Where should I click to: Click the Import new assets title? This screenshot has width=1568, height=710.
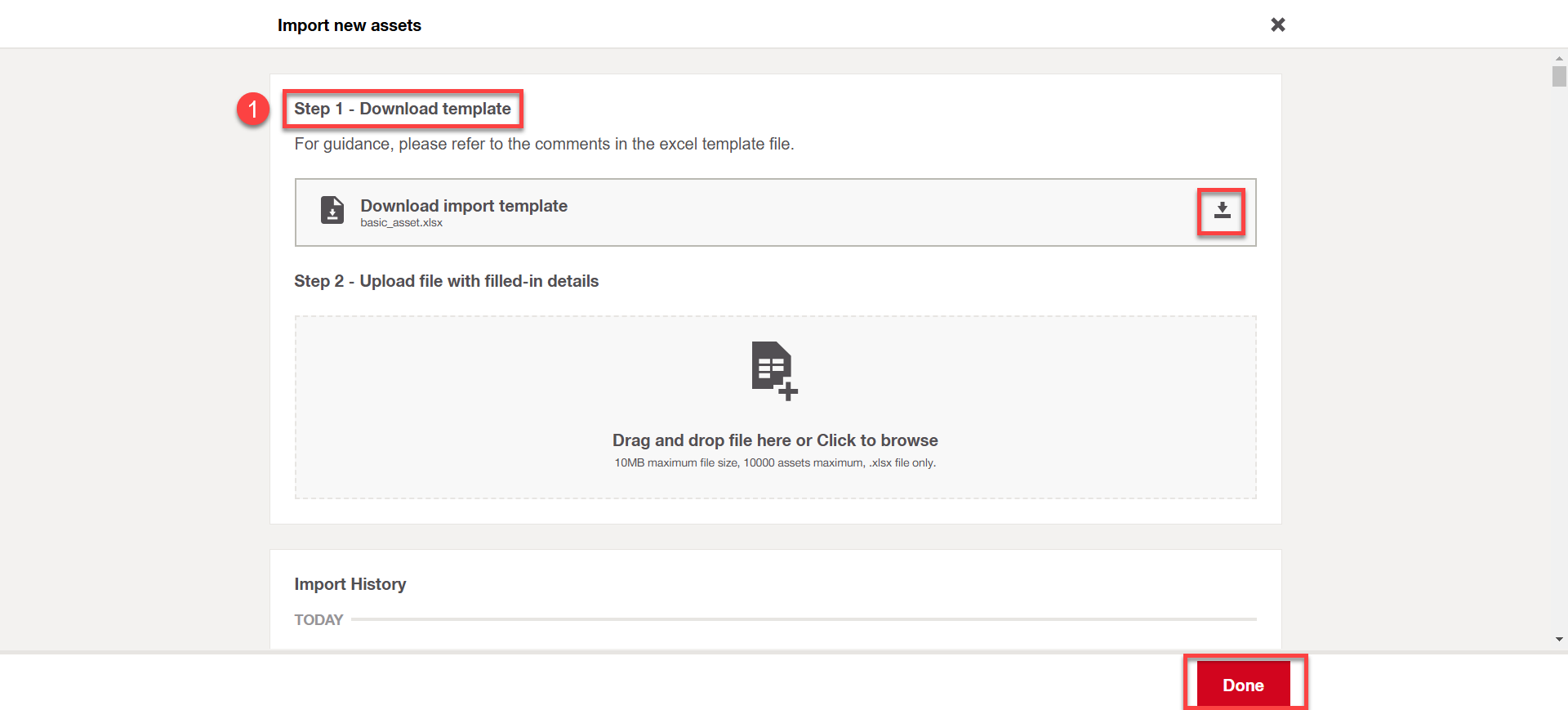point(350,25)
